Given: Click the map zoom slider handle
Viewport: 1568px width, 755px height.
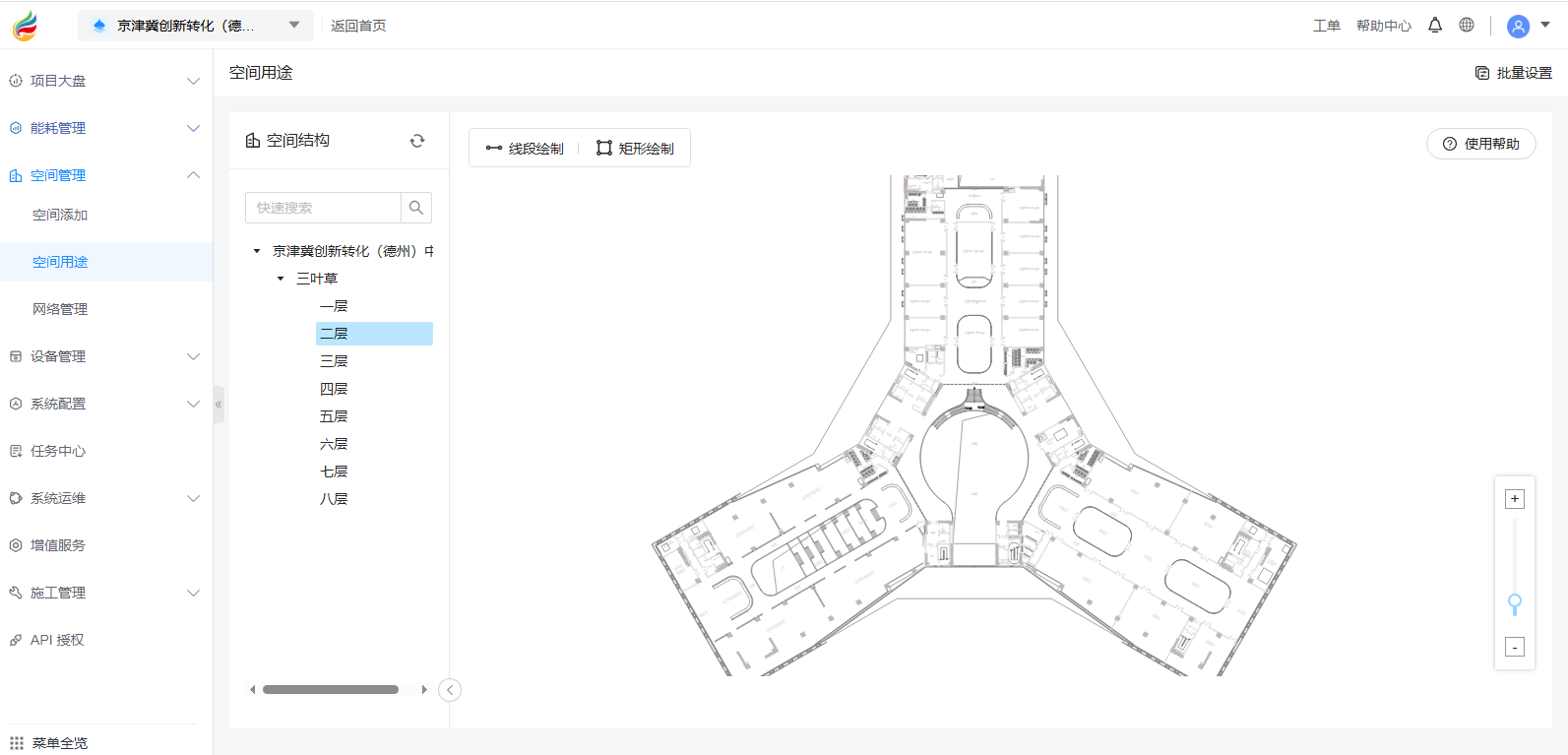Looking at the screenshot, I should (x=1515, y=601).
